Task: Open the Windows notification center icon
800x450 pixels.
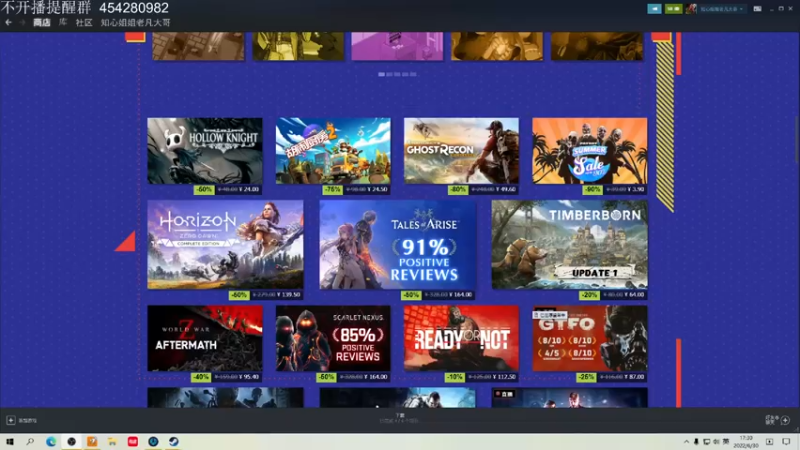Action: pos(786,442)
